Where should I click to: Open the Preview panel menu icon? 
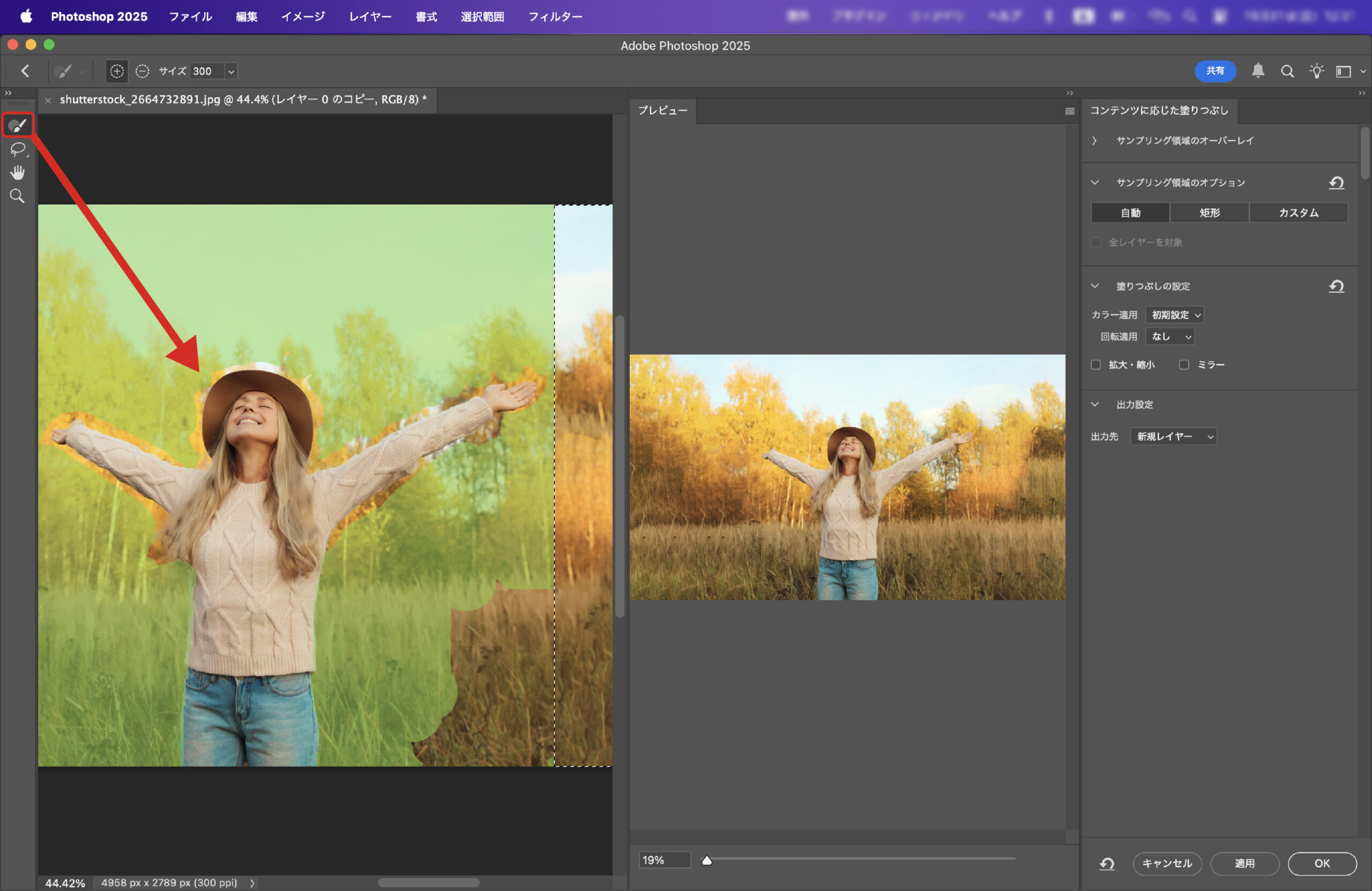[1069, 111]
